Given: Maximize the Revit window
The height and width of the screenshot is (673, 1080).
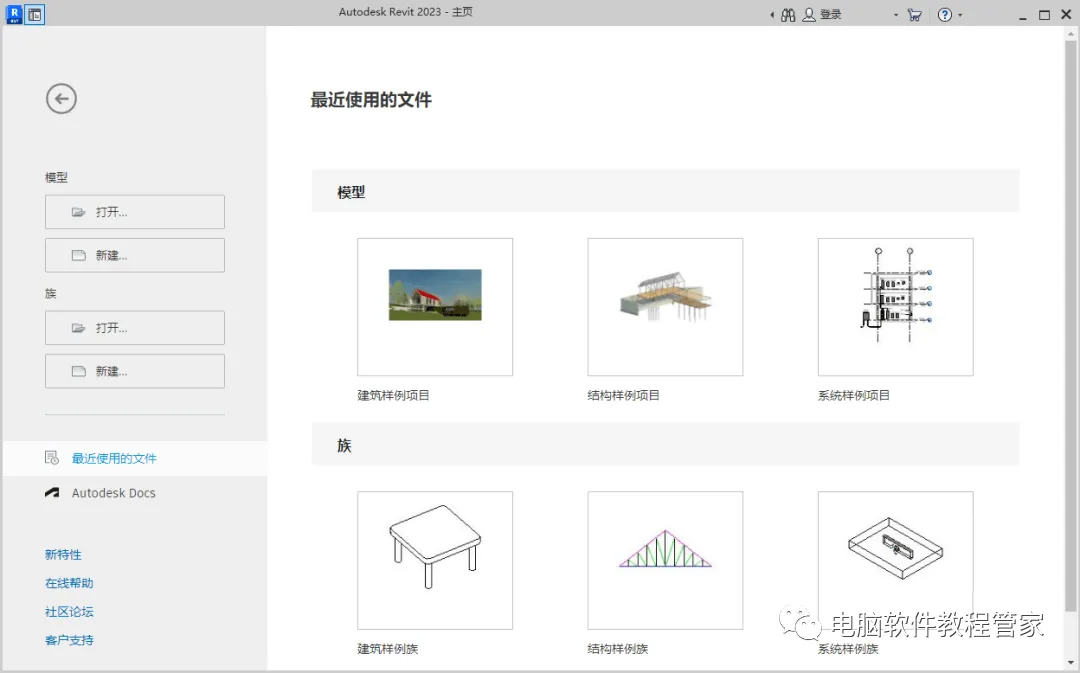Looking at the screenshot, I should (1044, 15).
